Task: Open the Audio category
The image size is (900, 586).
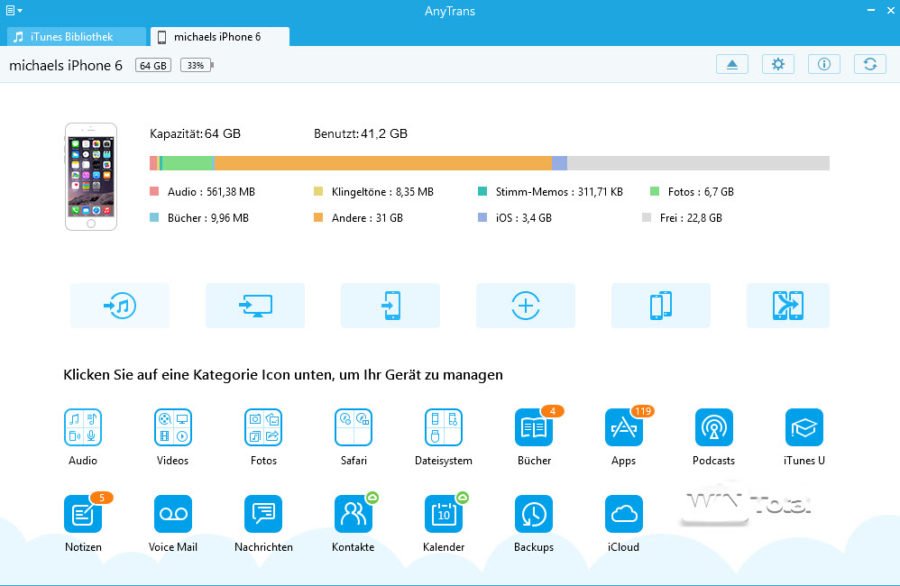Action: 83,428
